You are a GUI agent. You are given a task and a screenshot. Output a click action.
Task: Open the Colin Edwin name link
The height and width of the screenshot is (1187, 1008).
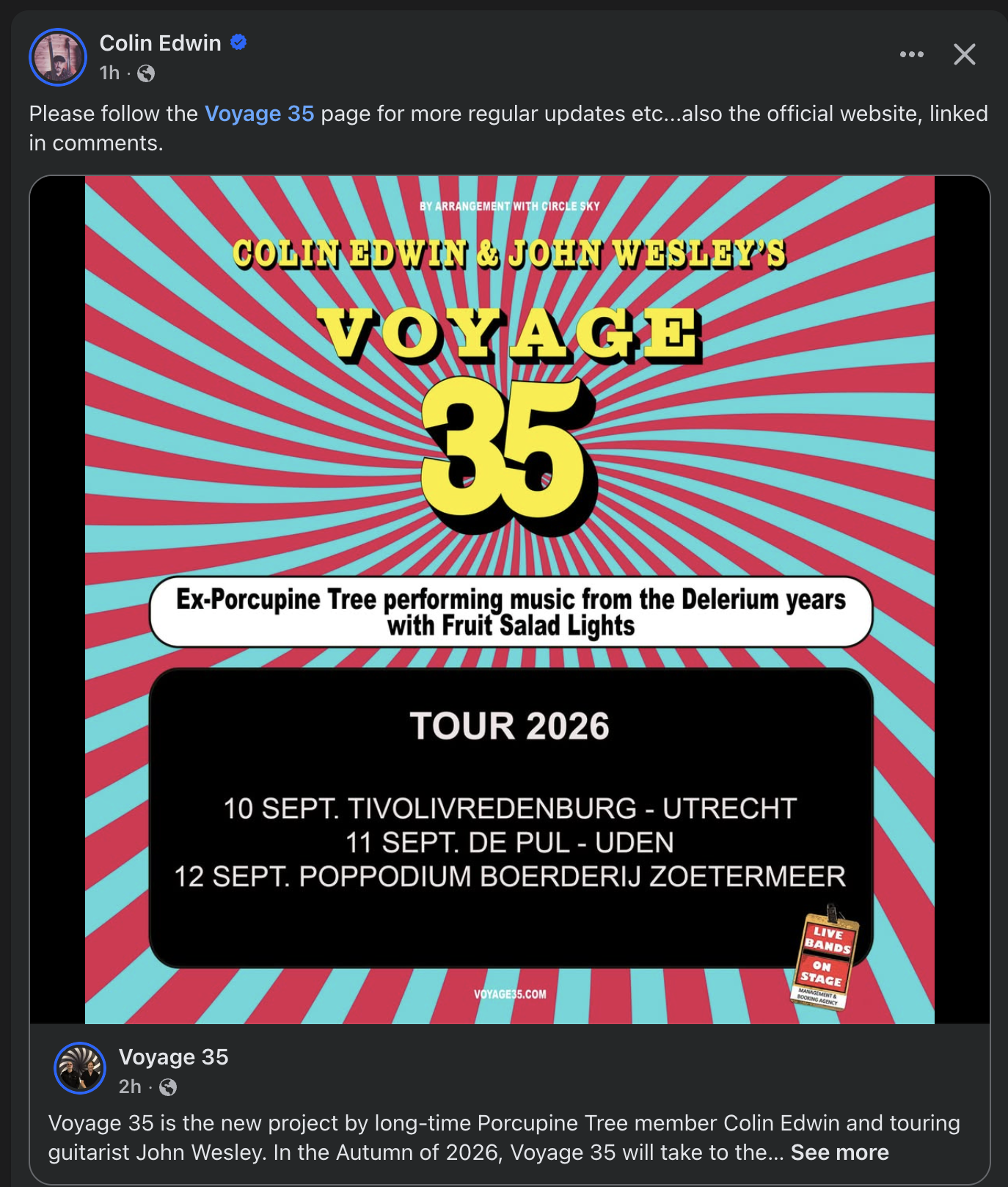[x=160, y=43]
